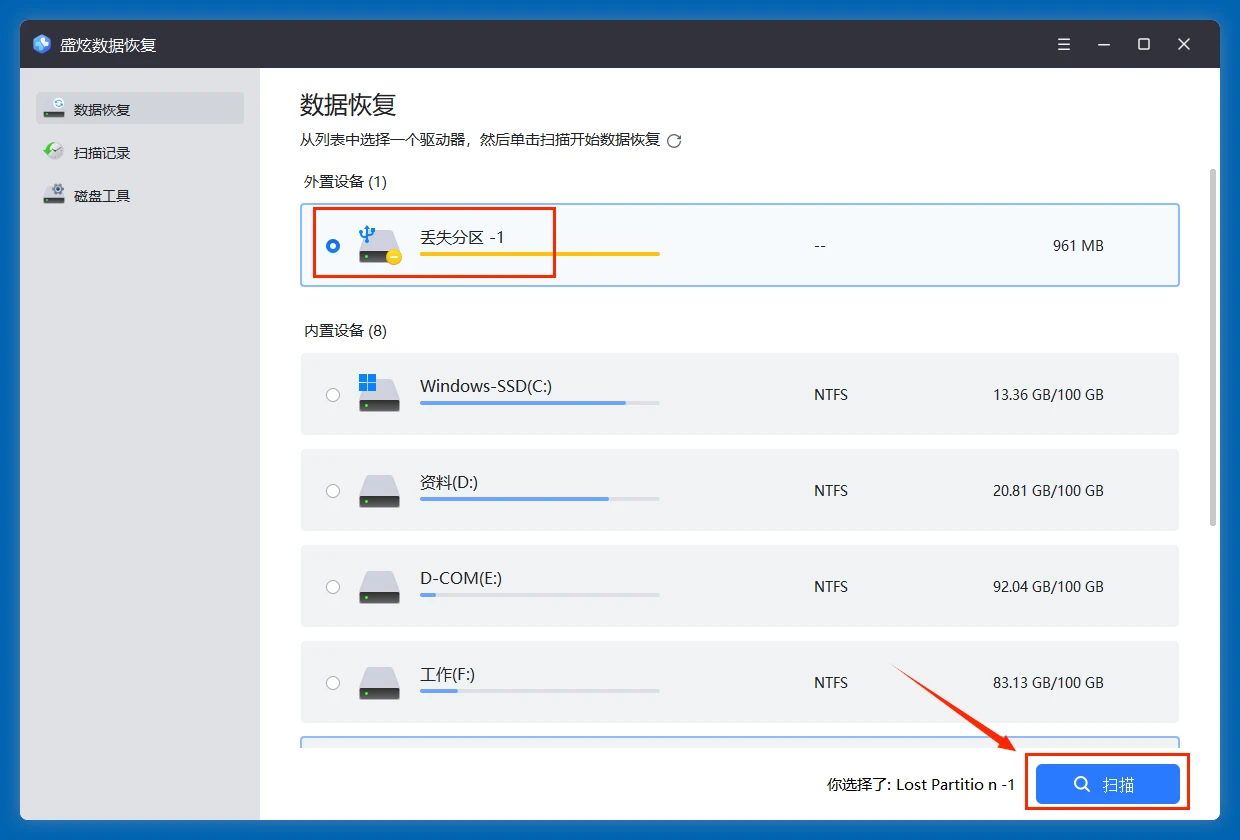The height and width of the screenshot is (840, 1240).
Task: Click the Windows-SSD(C:) drive icon
Action: (379, 394)
